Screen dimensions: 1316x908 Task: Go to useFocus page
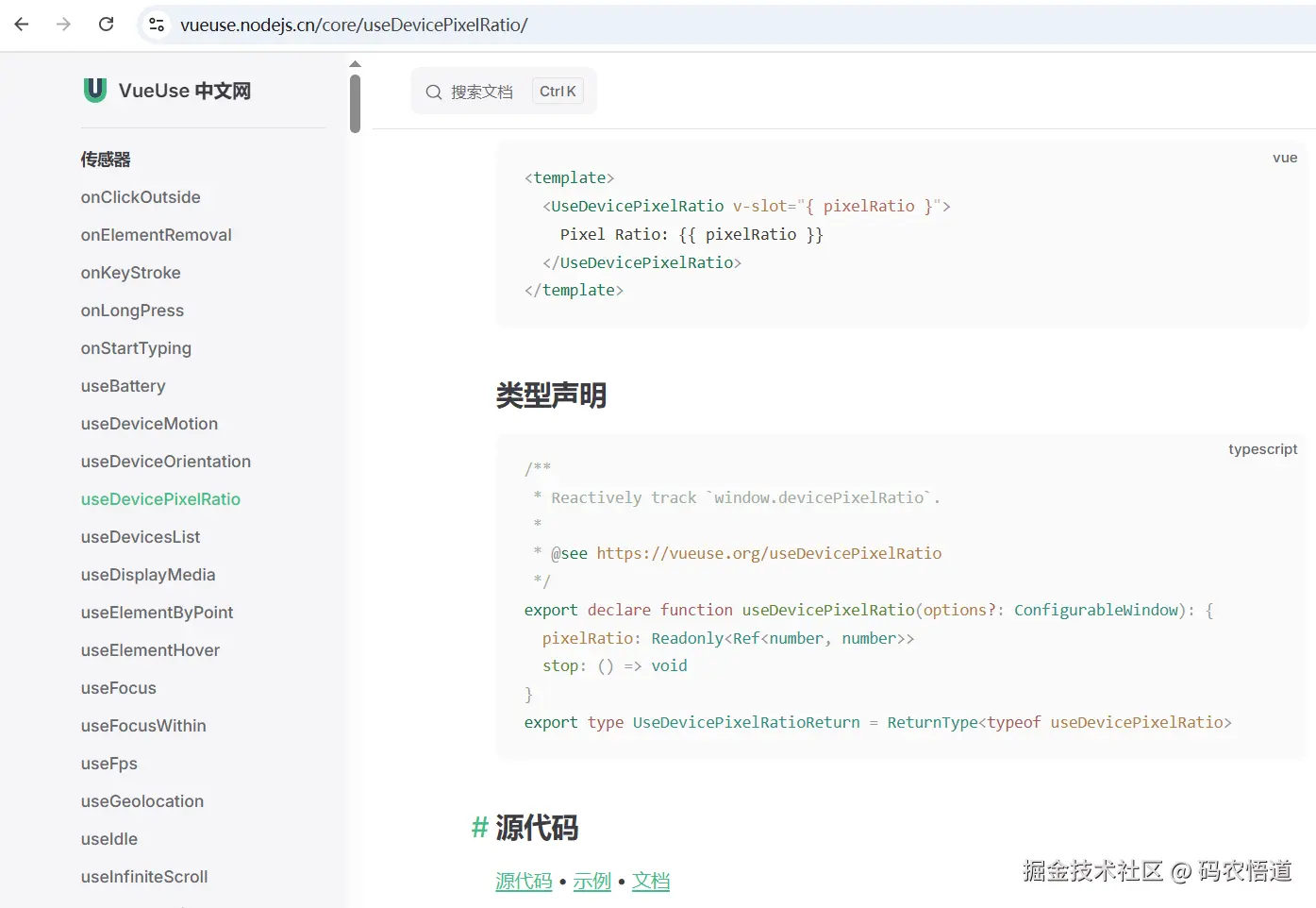pos(119,688)
